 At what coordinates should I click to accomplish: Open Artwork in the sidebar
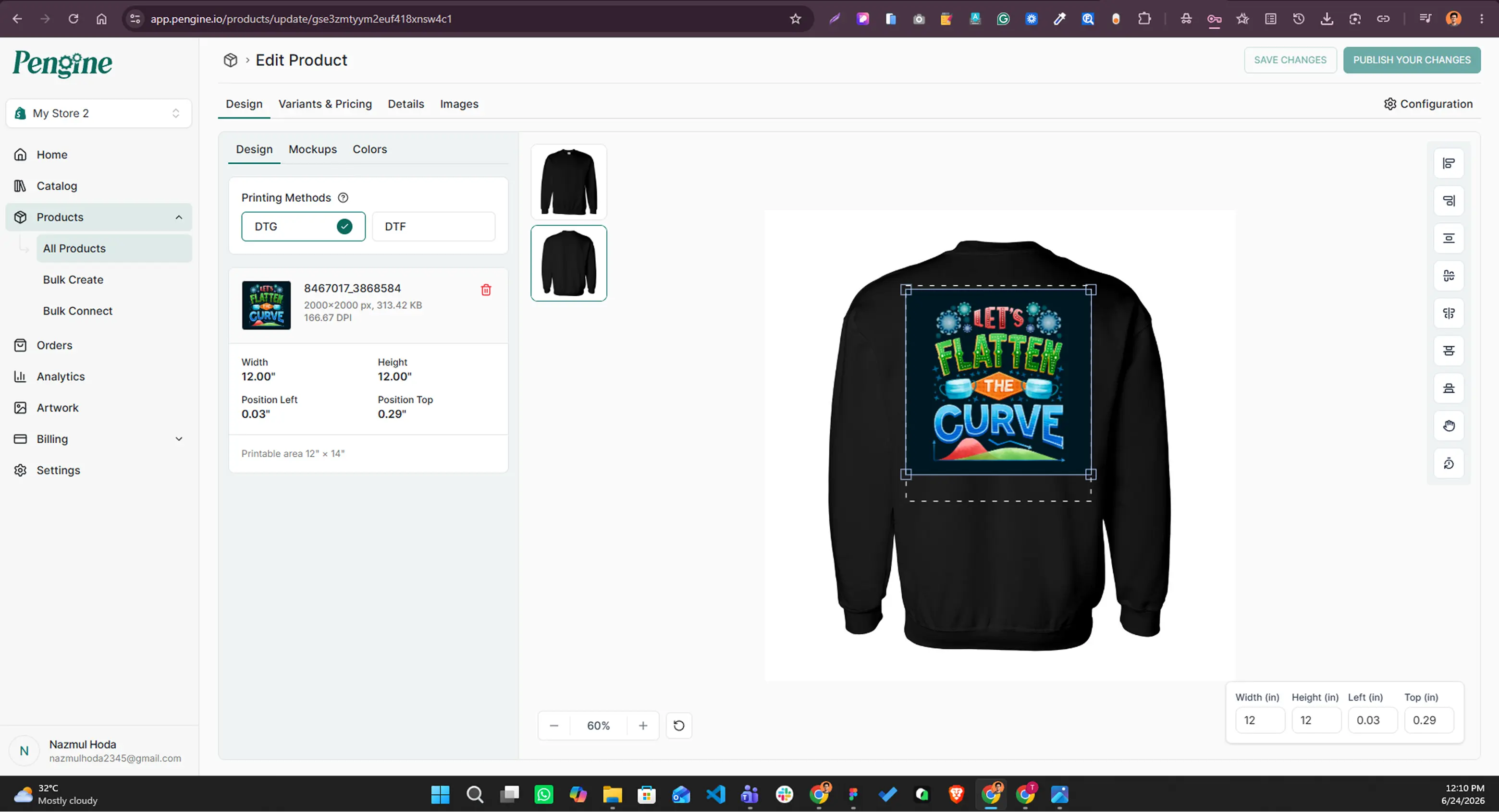pos(99,408)
